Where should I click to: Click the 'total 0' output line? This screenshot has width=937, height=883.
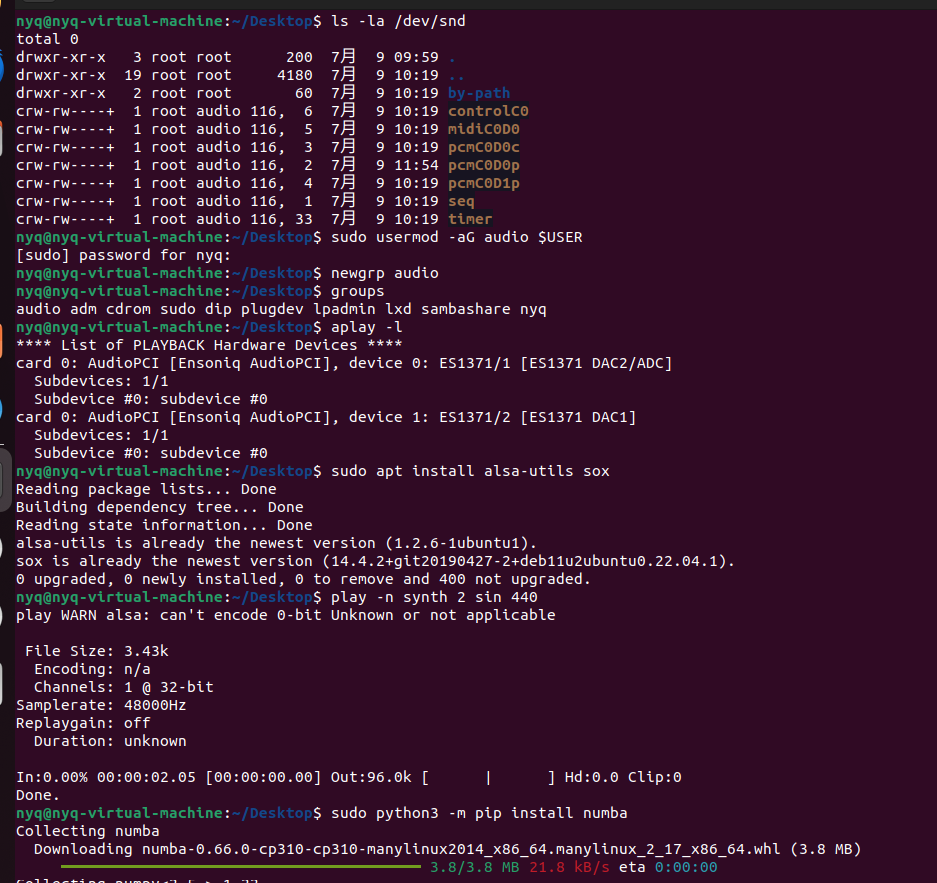tap(47, 39)
